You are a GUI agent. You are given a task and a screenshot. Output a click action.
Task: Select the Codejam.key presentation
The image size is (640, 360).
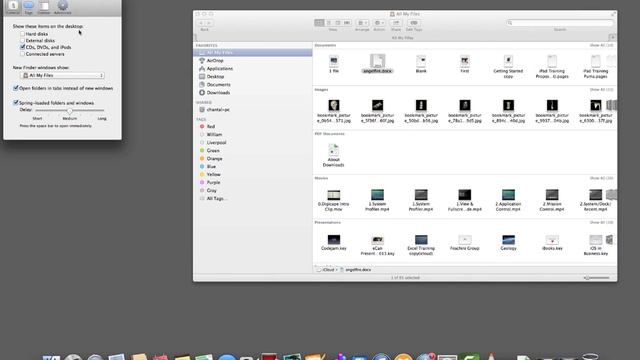(333, 242)
